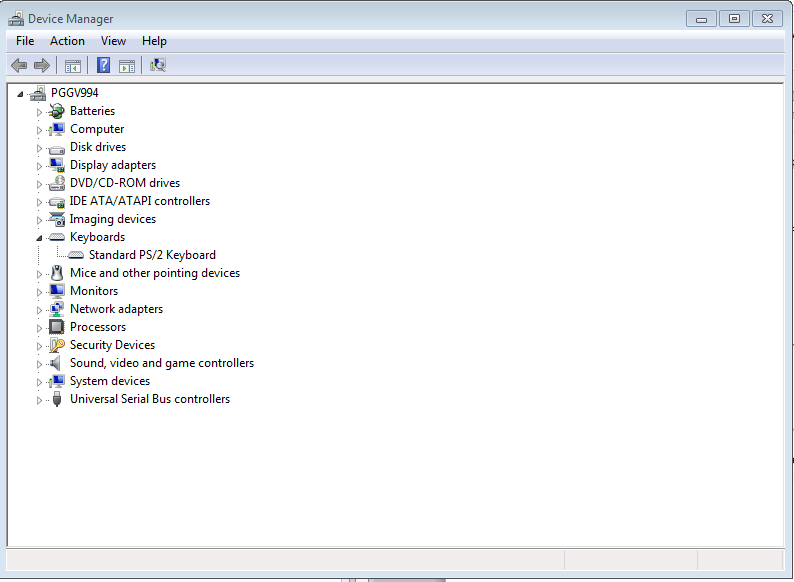Click the Show/Hide Action Pane icon
The height and width of the screenshot is (582, 794).
point(127,65)
